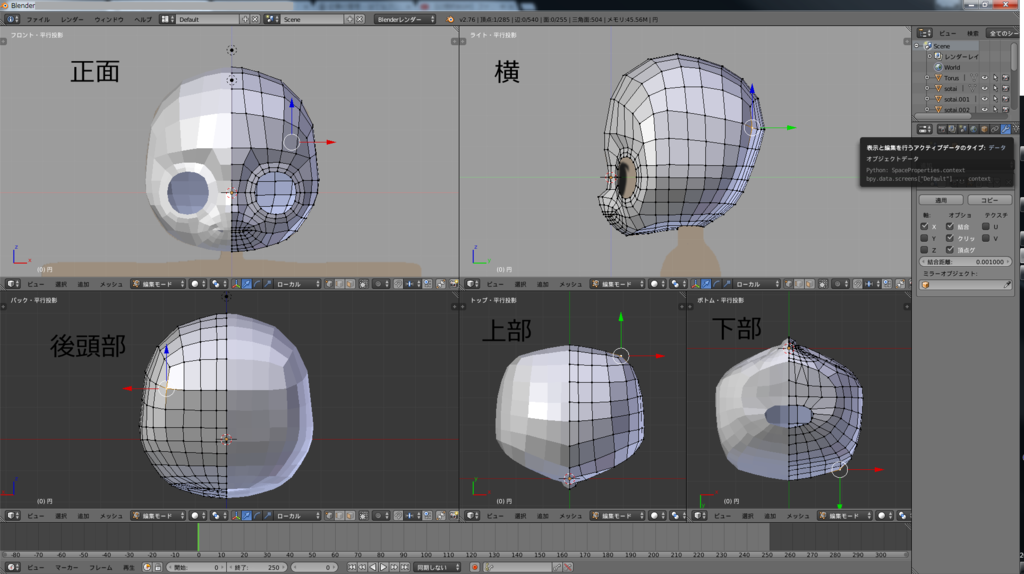Click the record auto-keyframe button
Screen dimensions: 1024x574
coord(475,567)
